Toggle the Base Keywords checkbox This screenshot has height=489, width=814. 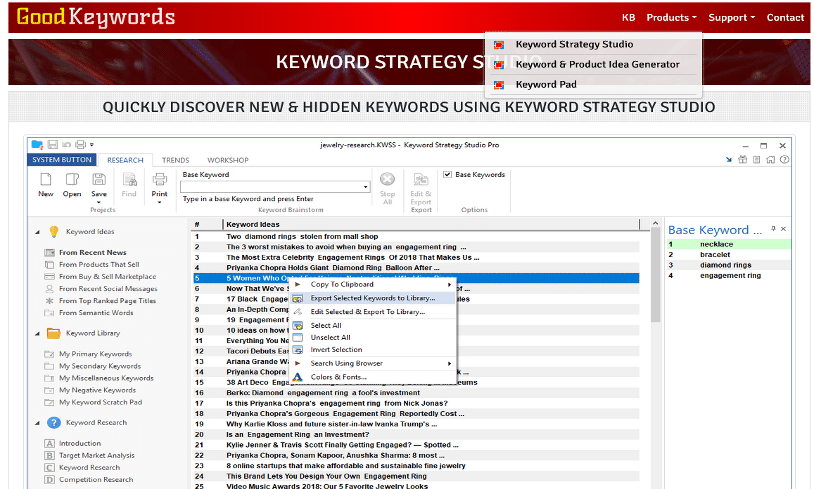pos(448,175)
